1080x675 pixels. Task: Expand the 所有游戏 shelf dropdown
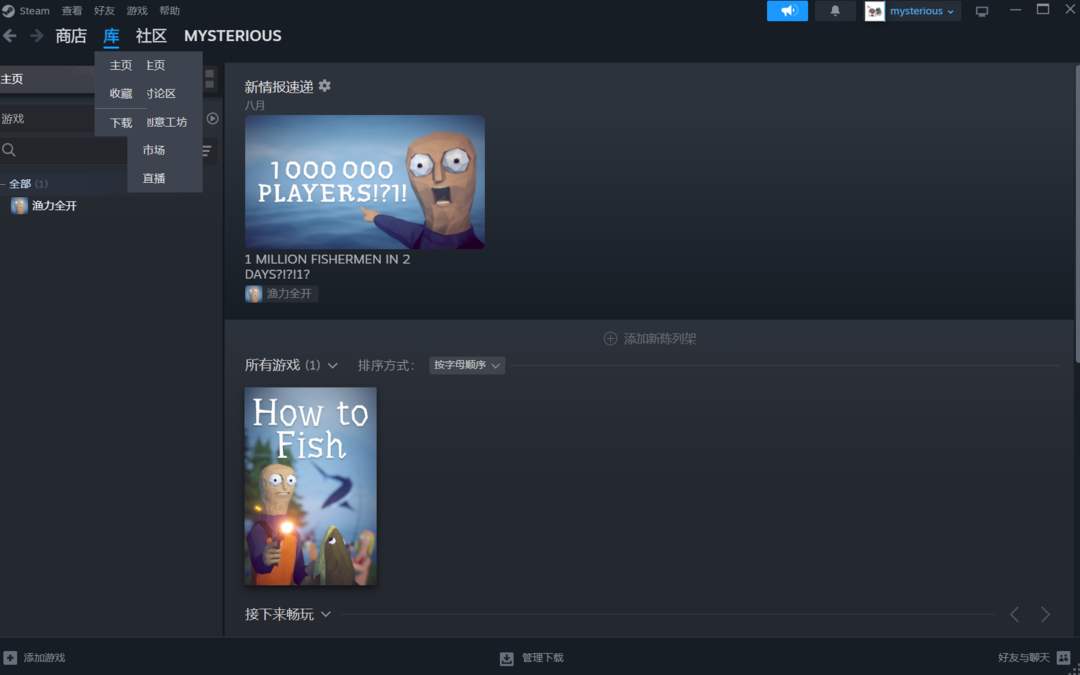[x=333, y=366]
